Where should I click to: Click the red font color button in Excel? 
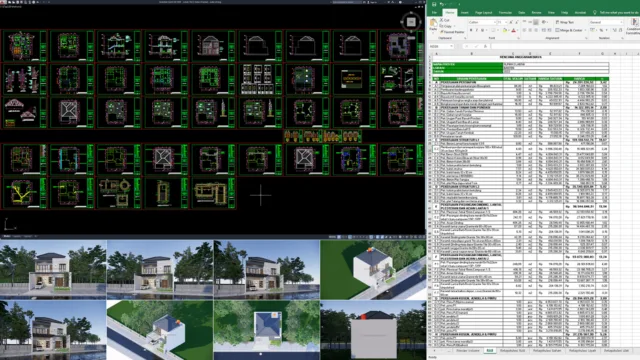tap(513, 30)
